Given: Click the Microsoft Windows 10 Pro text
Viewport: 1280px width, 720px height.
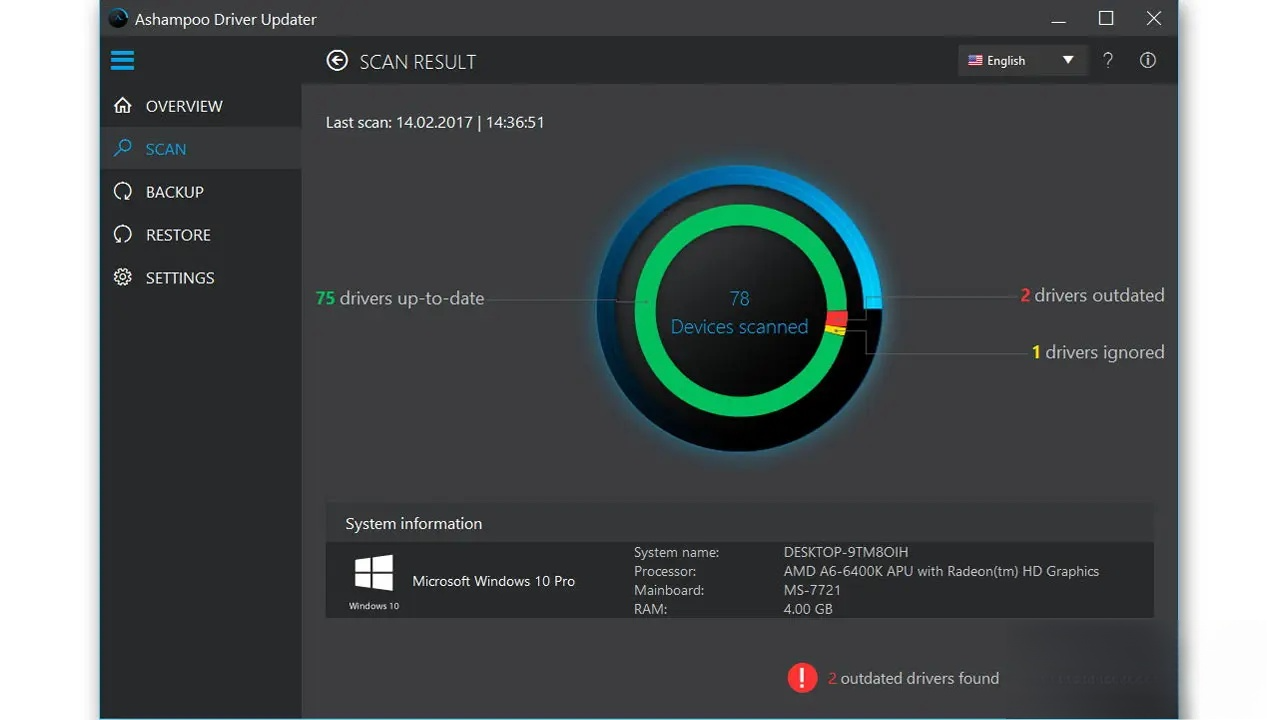Looking at the screenshot, I should pos(494,581).
